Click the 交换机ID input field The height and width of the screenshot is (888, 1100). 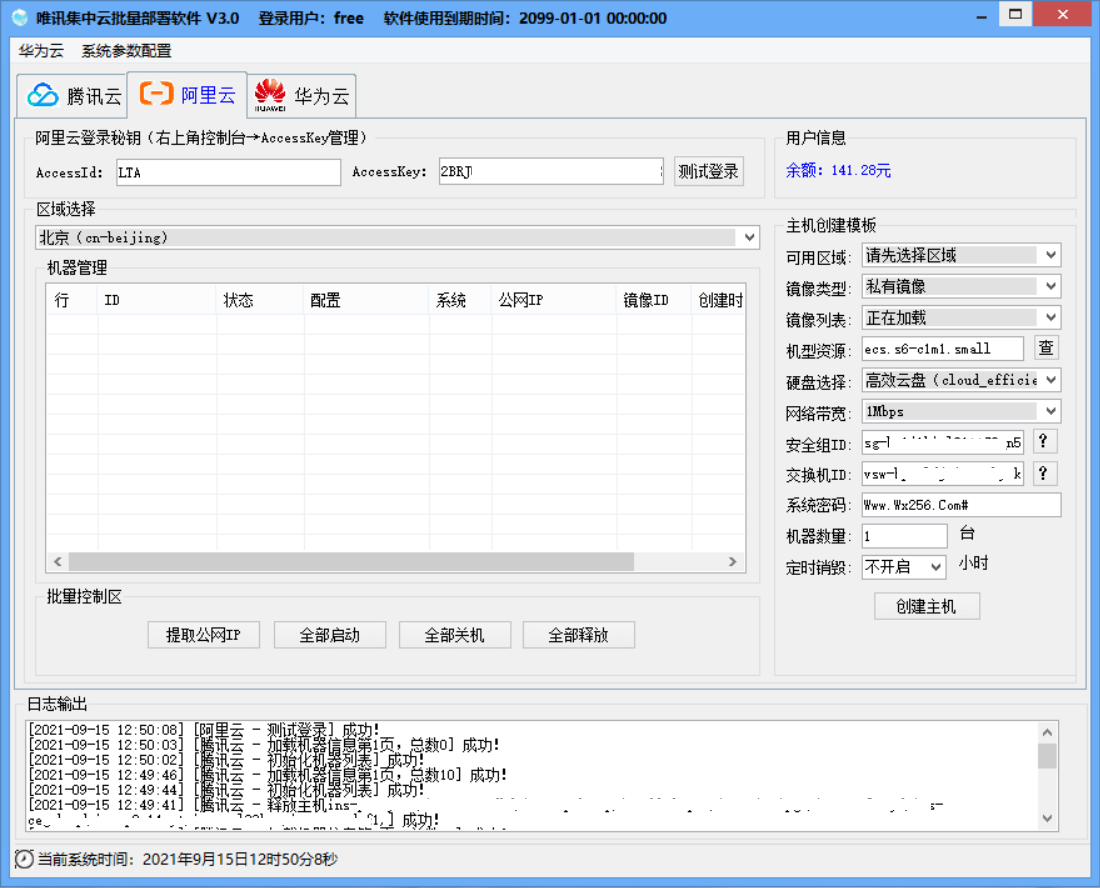point(943,474)
